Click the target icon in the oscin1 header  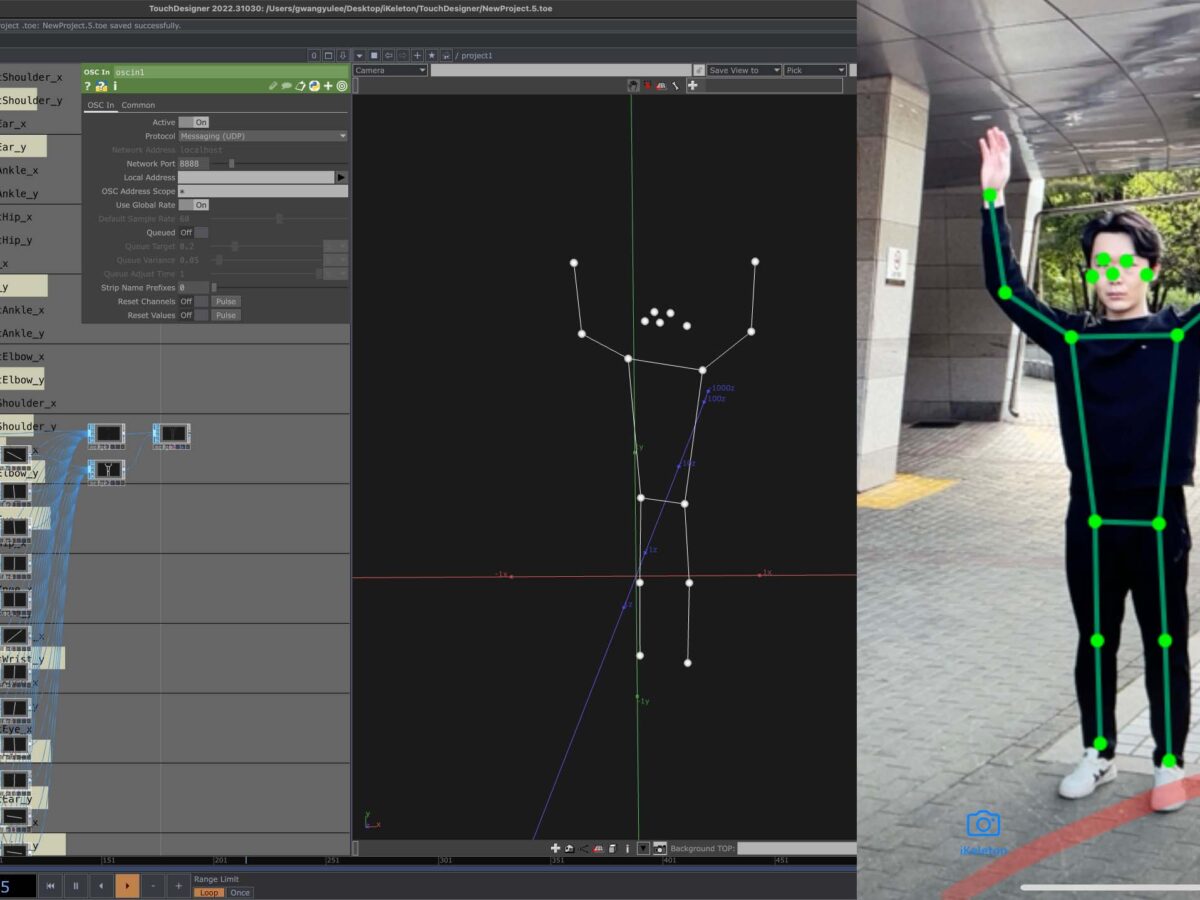[342, 87]
